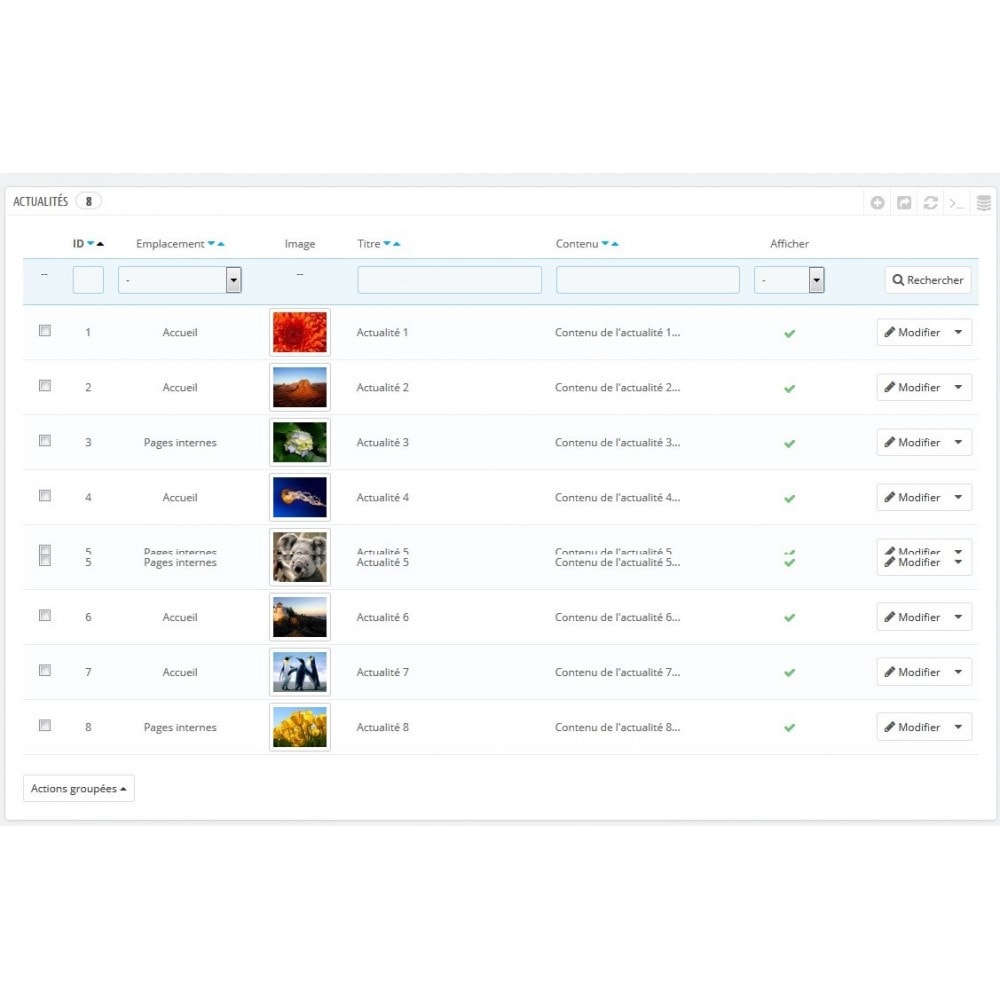The height and width of the screenshot is (1000, 1000).
Task: Expand Modifier options arrow for Actualité 3
Action: coord(959,442)
